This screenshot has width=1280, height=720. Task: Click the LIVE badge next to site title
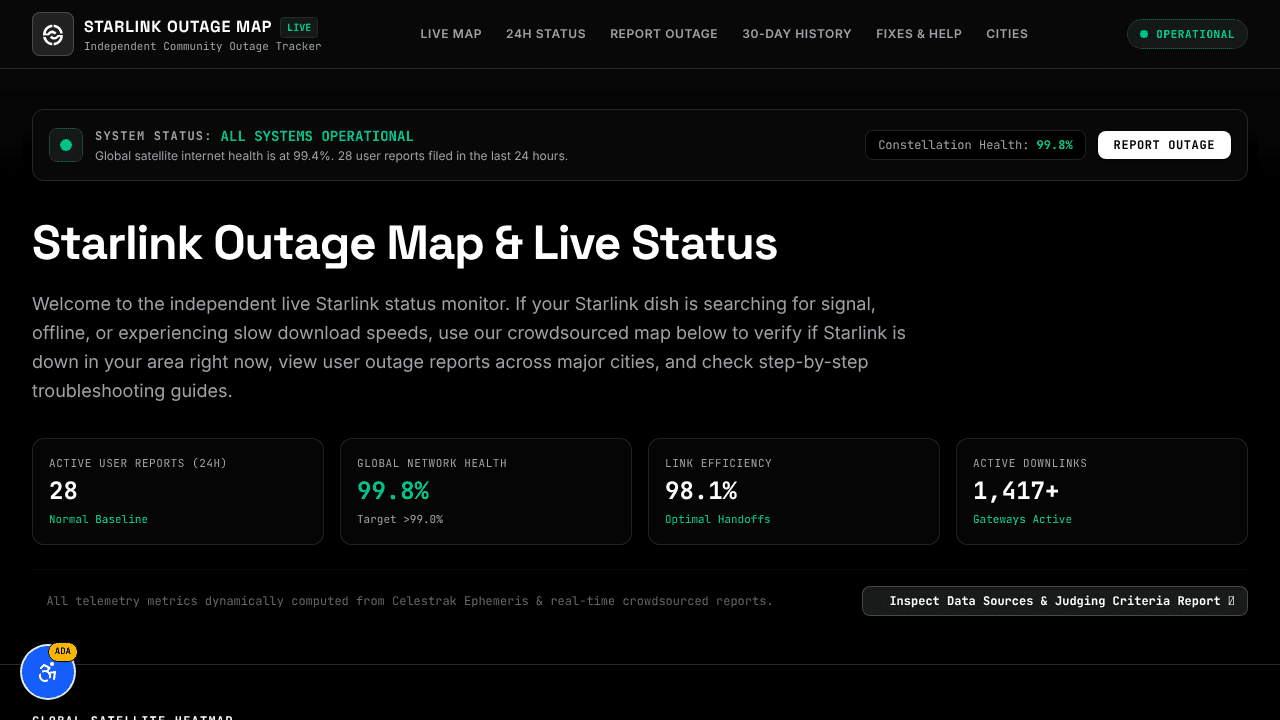[x=299, y=27]
